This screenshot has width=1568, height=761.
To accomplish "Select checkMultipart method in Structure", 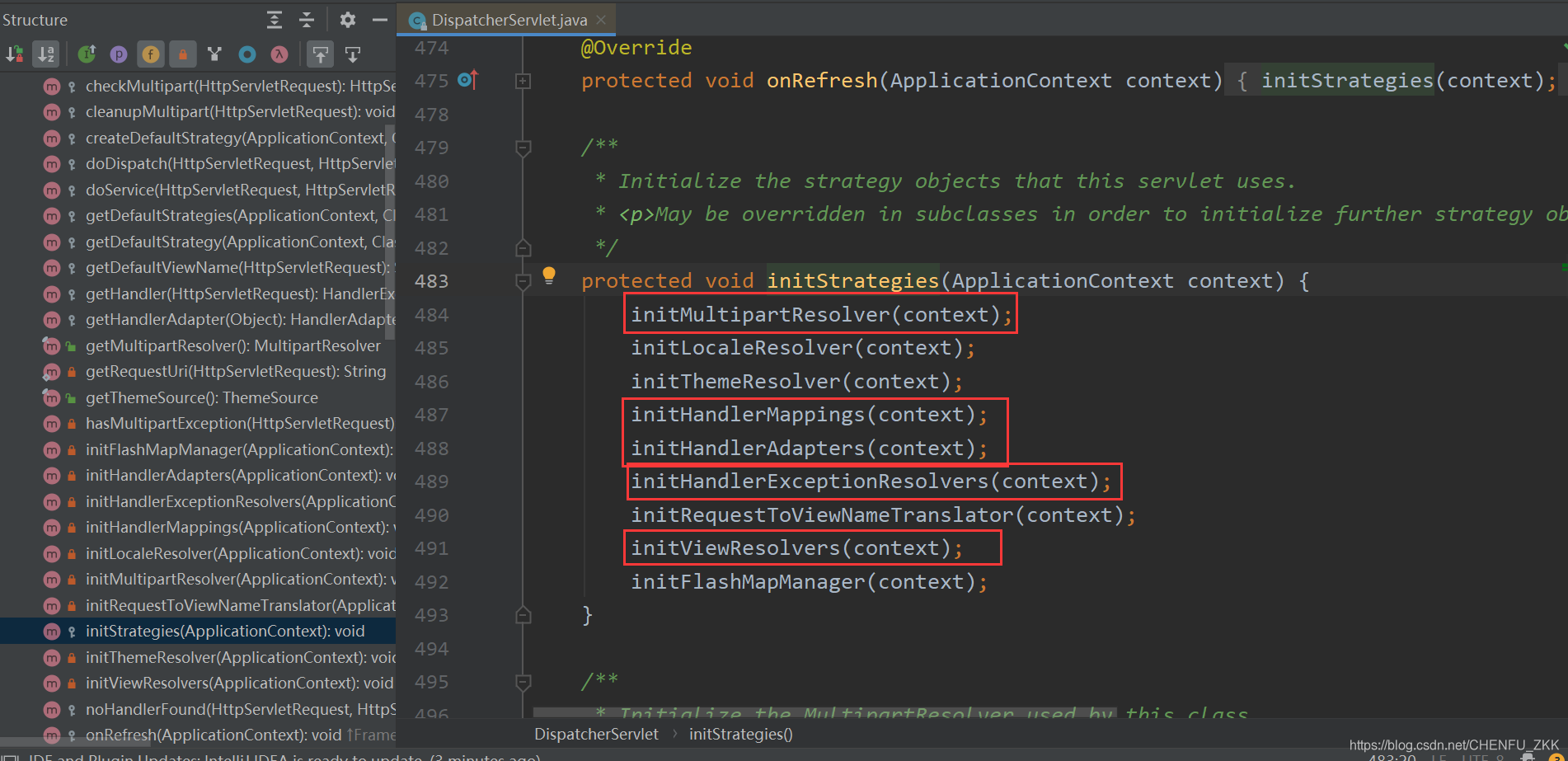I will (198, 86).
